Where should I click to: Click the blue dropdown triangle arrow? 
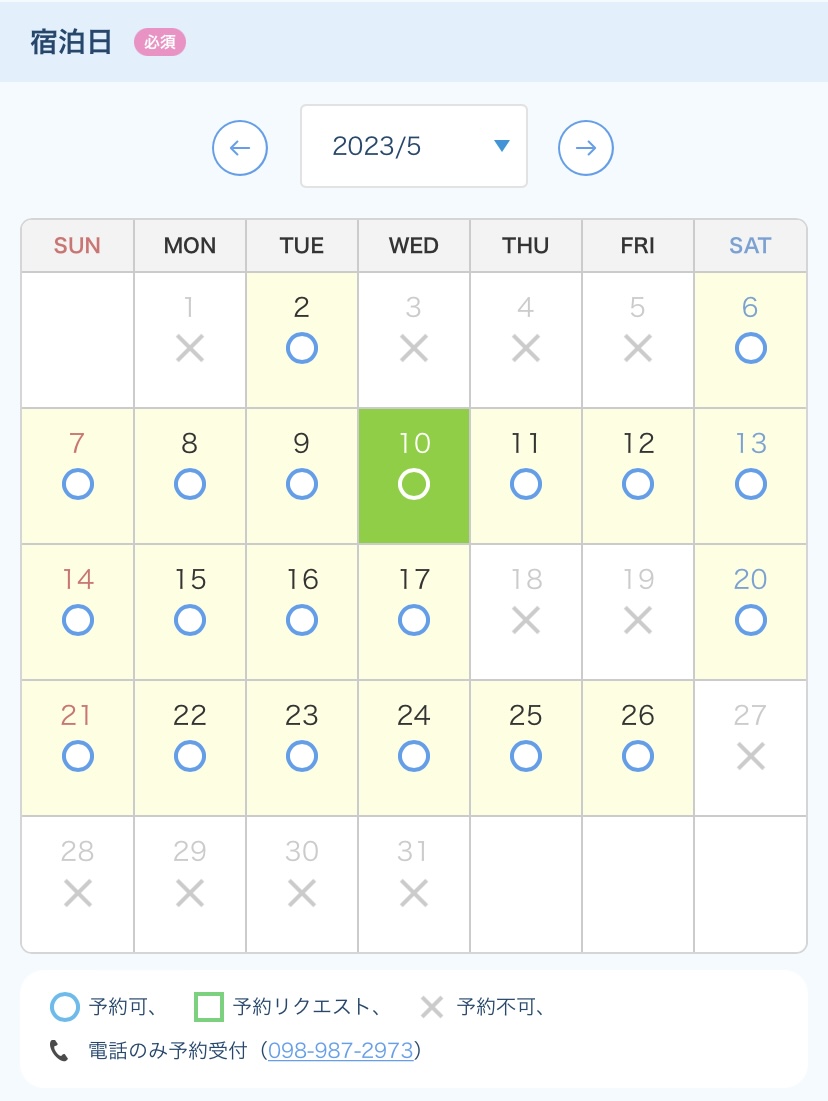click(501, 145)
